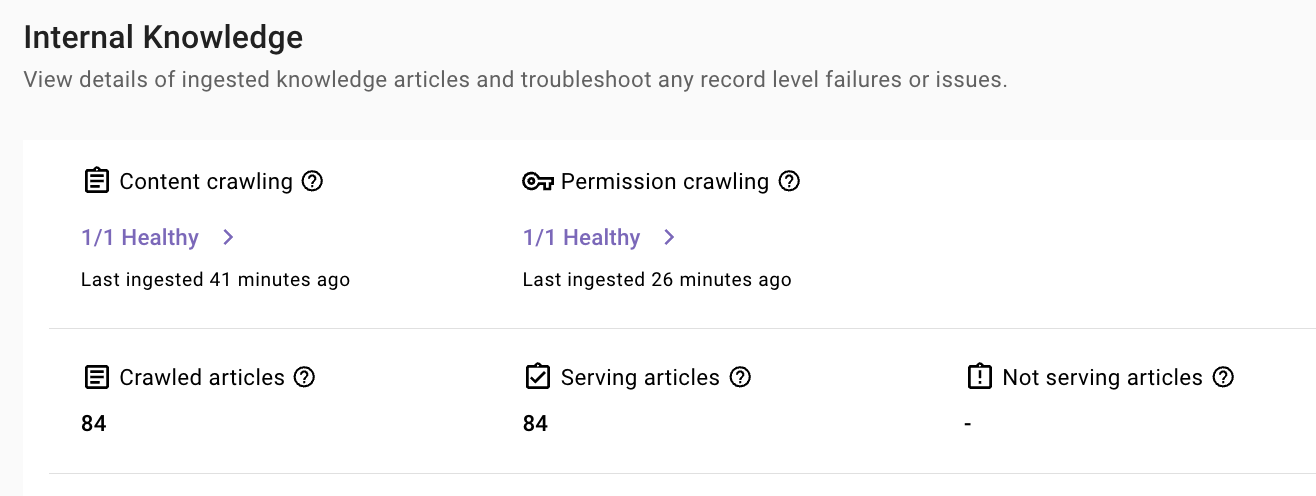Show help for Crawled articles
The width and height of the screenshot is (1316, 496).
coord(305,377)
